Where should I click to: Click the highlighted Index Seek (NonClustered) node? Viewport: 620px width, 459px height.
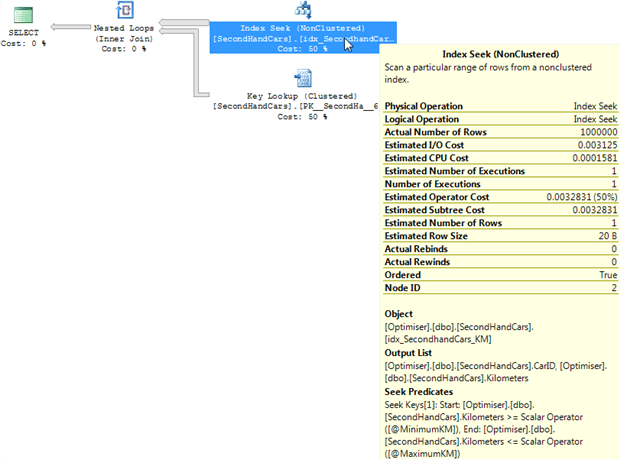303,38
